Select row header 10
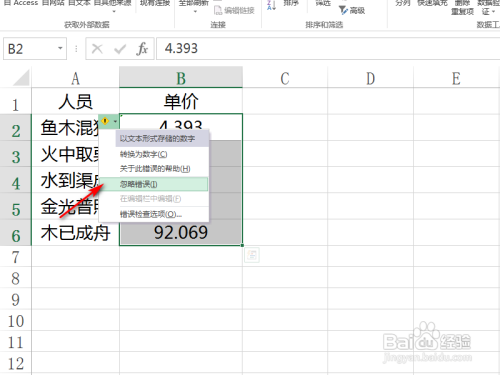Image resolution: width=500 pixels, height=375 pixels. tap(16, 320)
